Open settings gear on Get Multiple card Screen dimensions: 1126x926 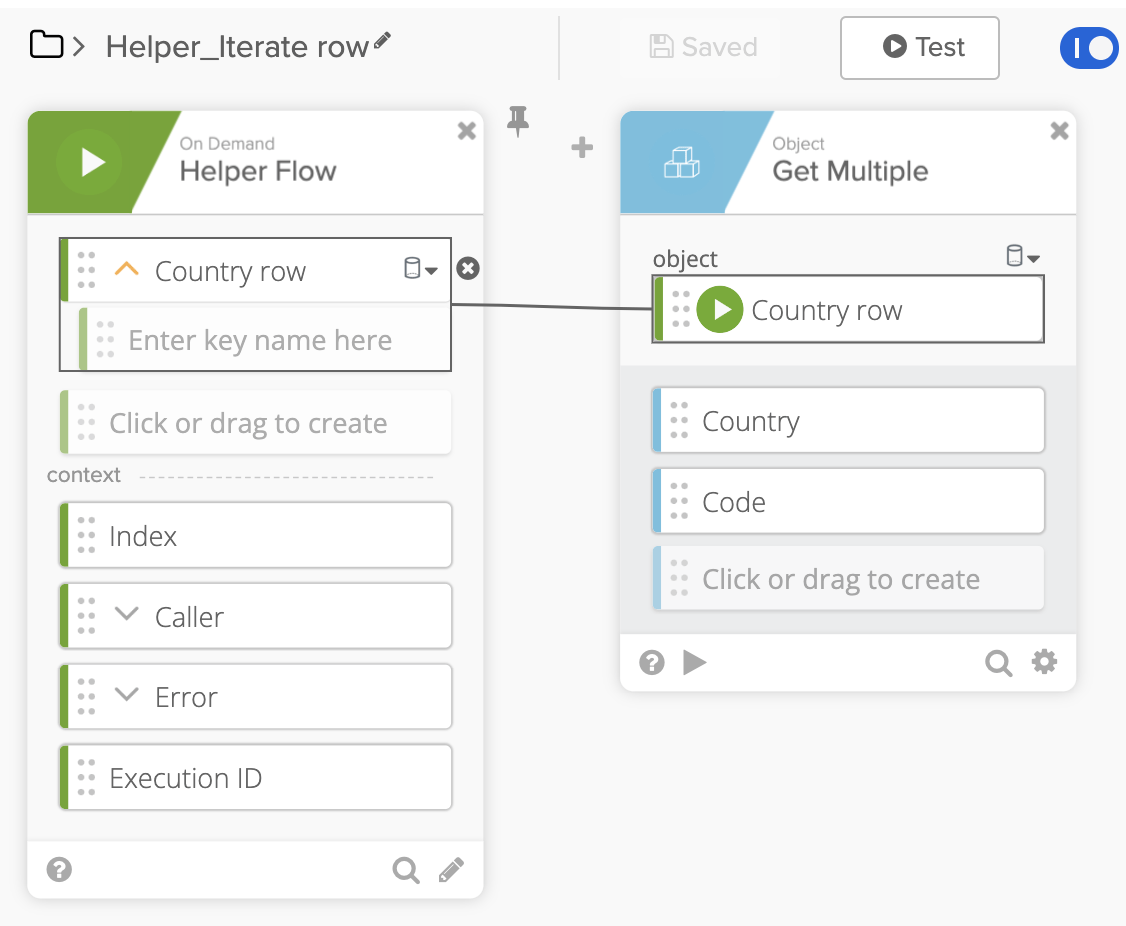pos(1044,662)
